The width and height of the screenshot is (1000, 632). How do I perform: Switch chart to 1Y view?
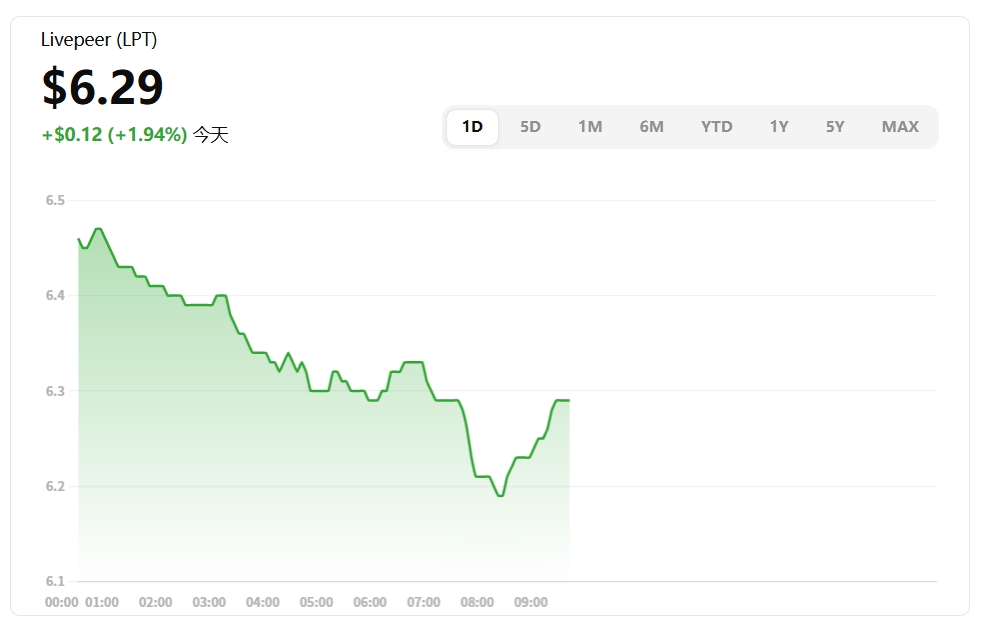[779, 127]
